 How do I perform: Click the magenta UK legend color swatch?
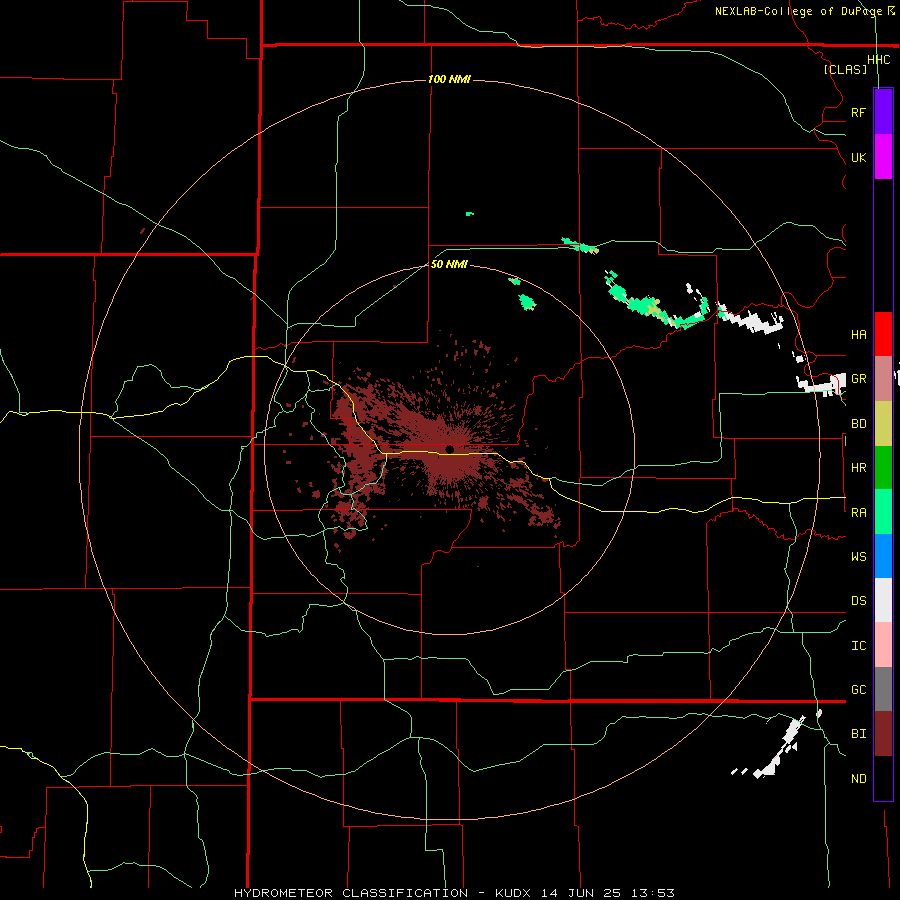[x=883, y=157]
